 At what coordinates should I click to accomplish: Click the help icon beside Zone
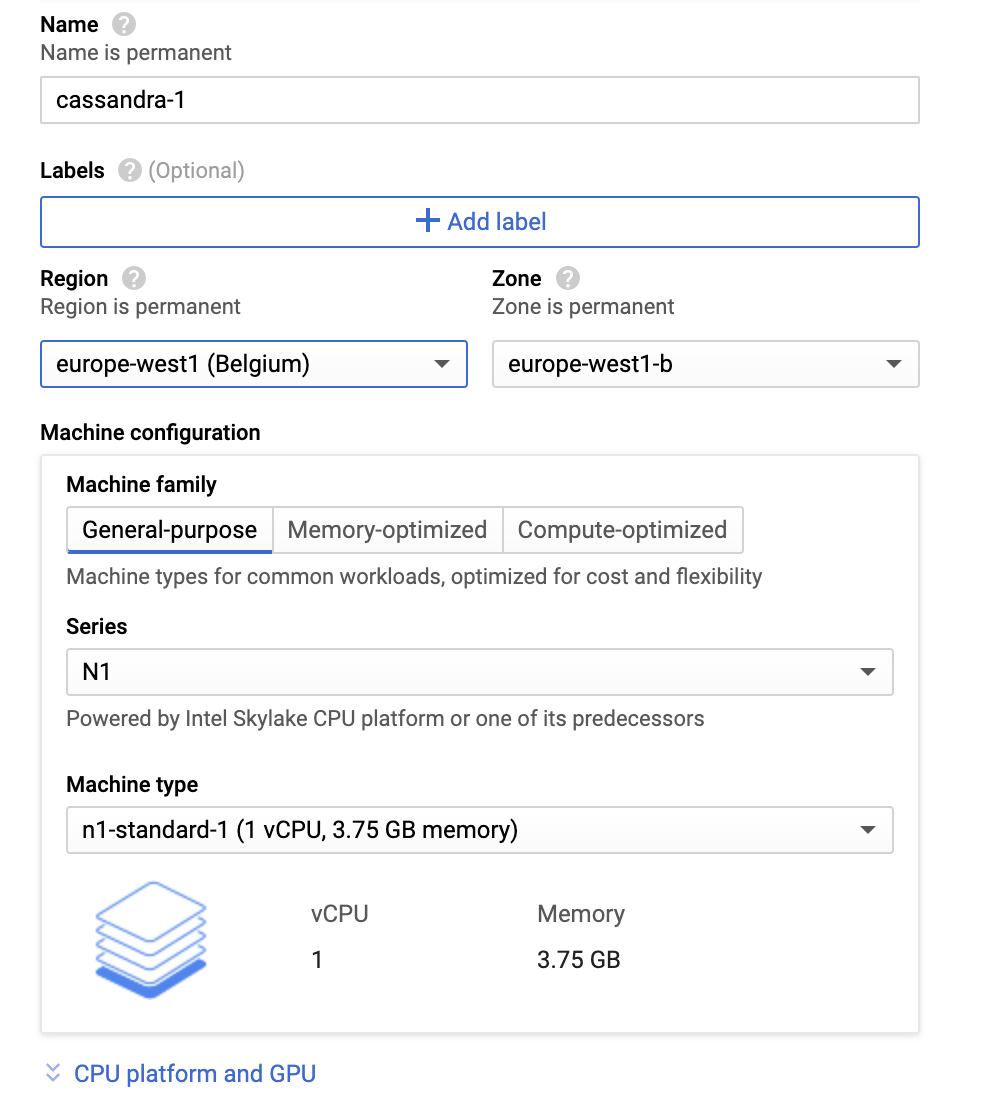[x=568, y=278]
